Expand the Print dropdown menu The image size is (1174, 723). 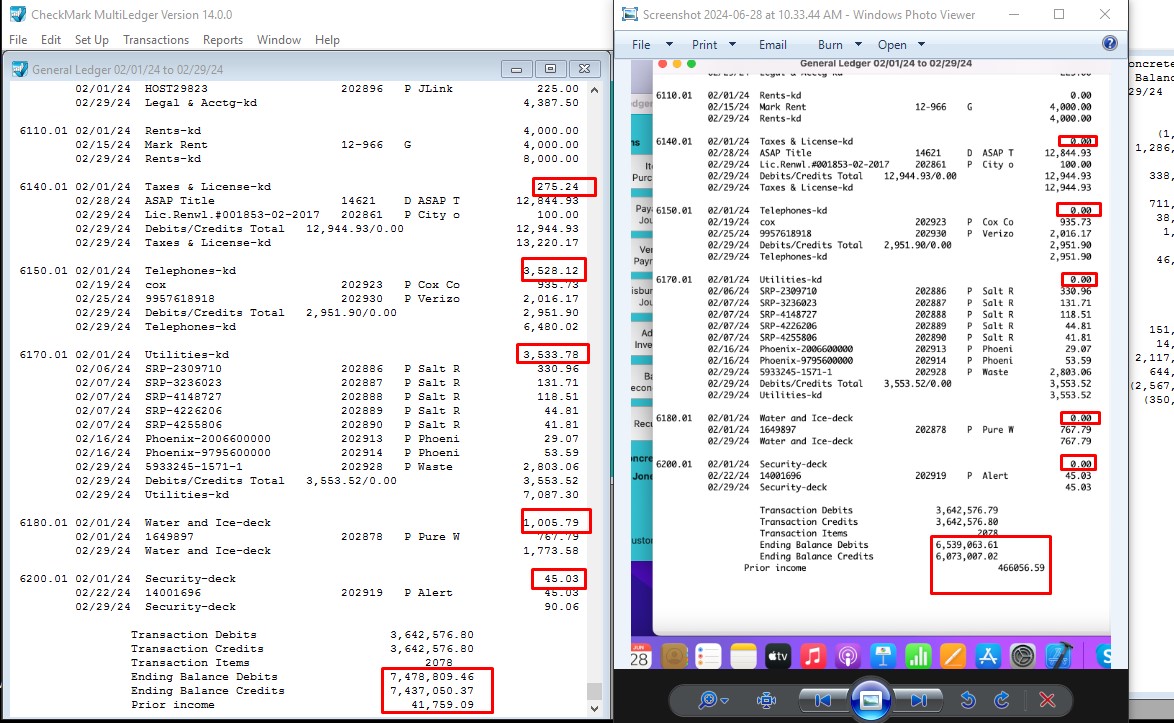(713, 45)
